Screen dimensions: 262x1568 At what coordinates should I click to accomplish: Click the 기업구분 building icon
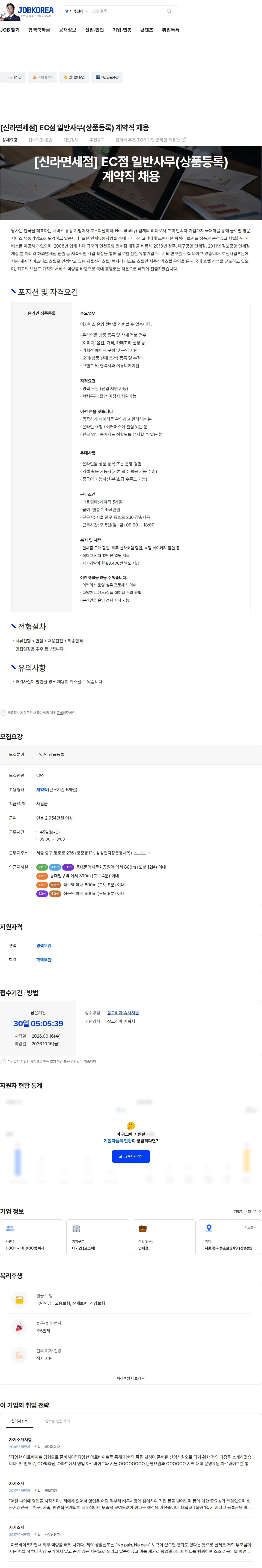[x=76, y=1228]
